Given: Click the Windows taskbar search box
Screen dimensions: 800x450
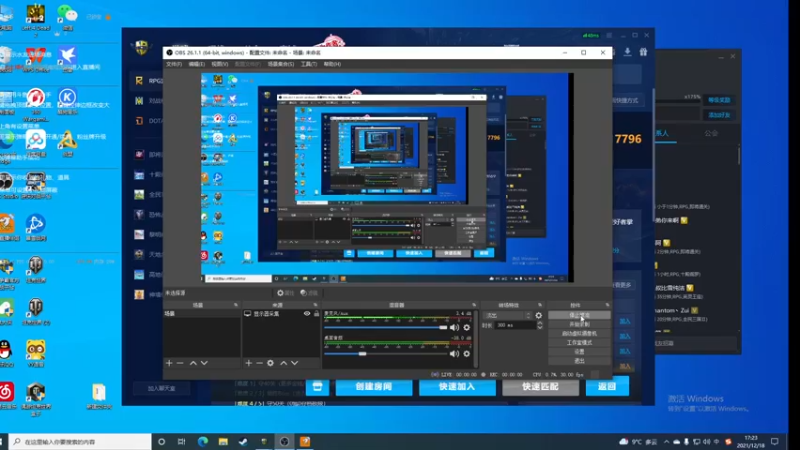Looking at the screenshot, I should tap(80, 442).
